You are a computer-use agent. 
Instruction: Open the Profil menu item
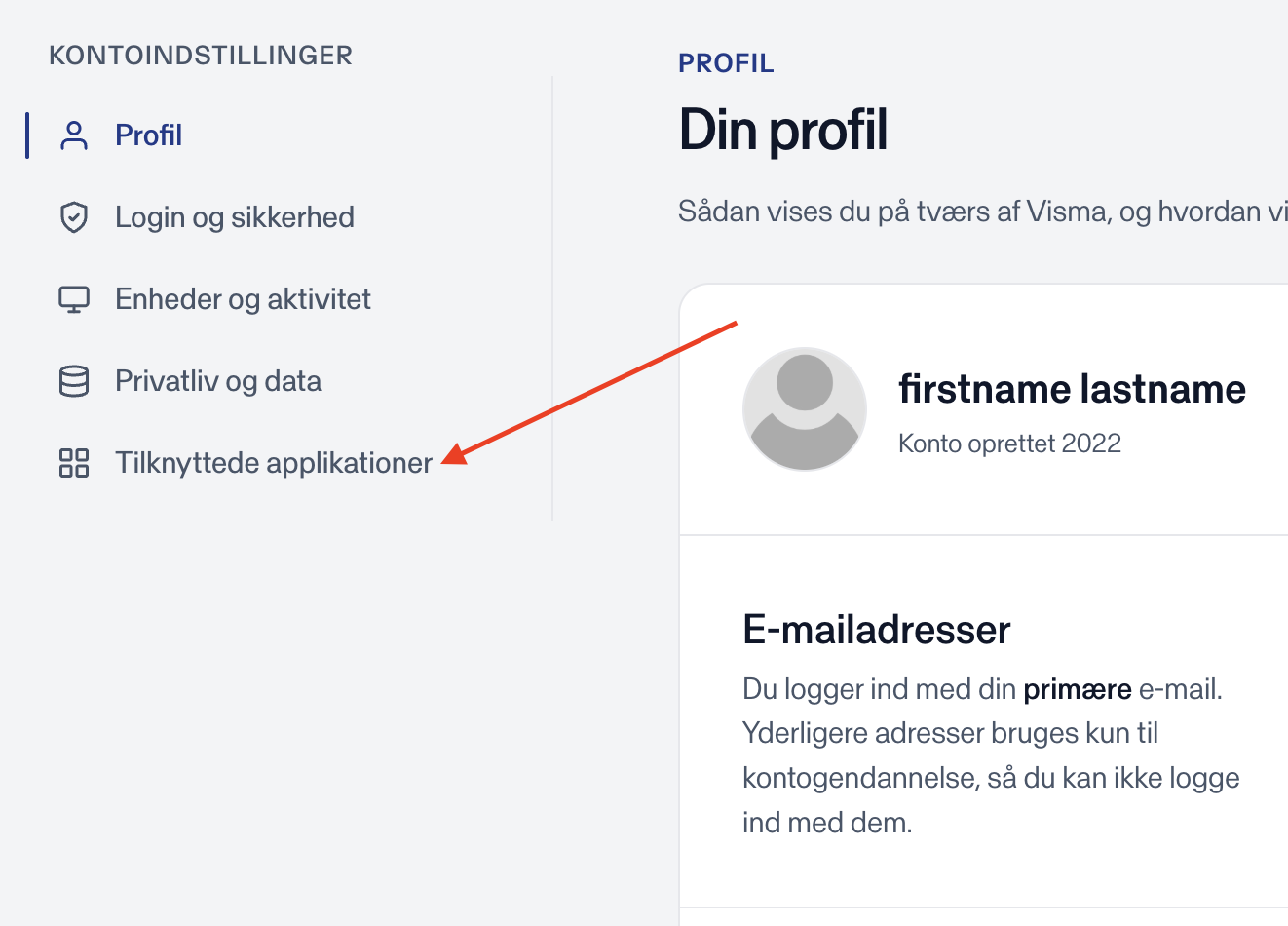(148, 135)
